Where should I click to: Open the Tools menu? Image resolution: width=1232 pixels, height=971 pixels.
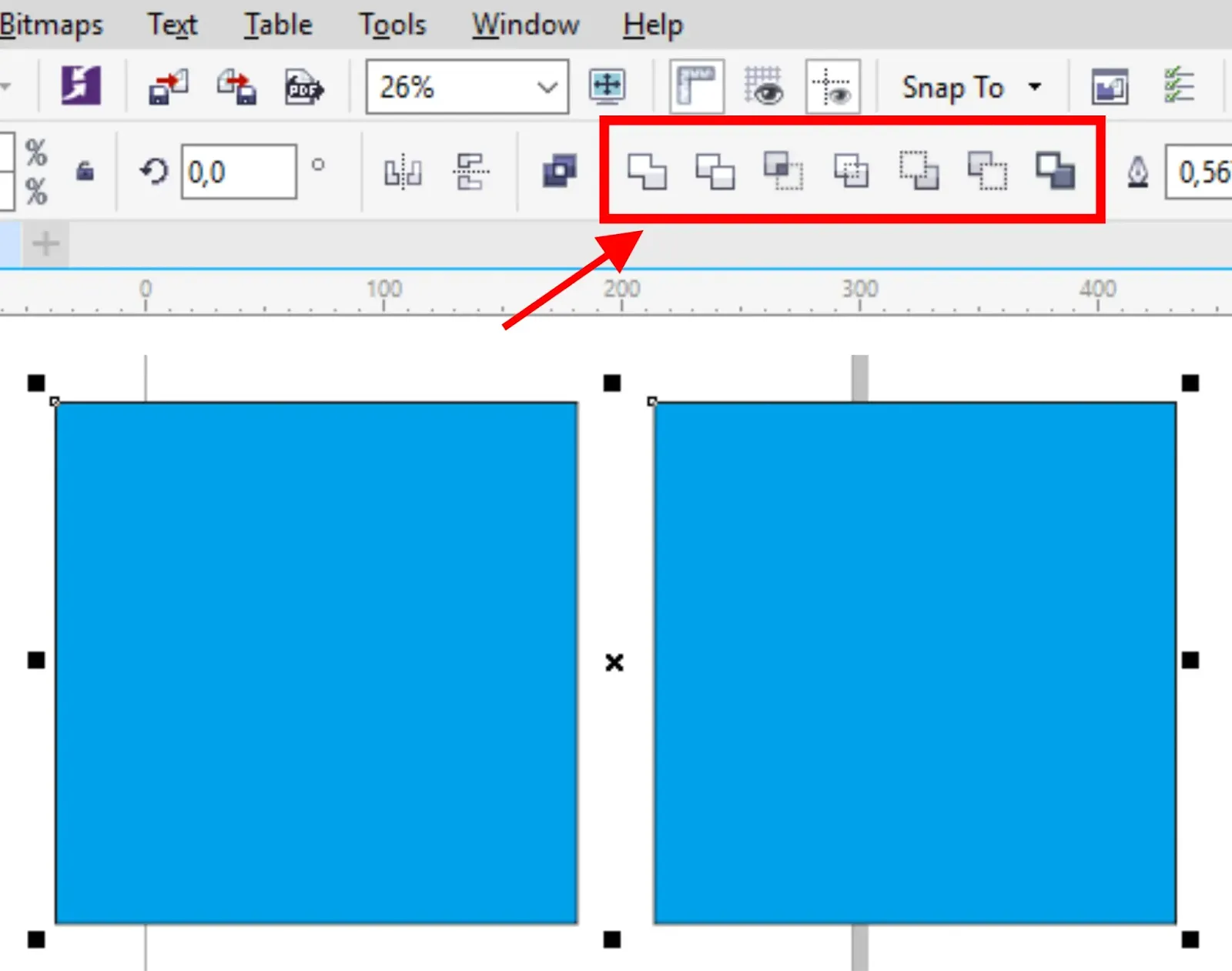pos(392,25)
